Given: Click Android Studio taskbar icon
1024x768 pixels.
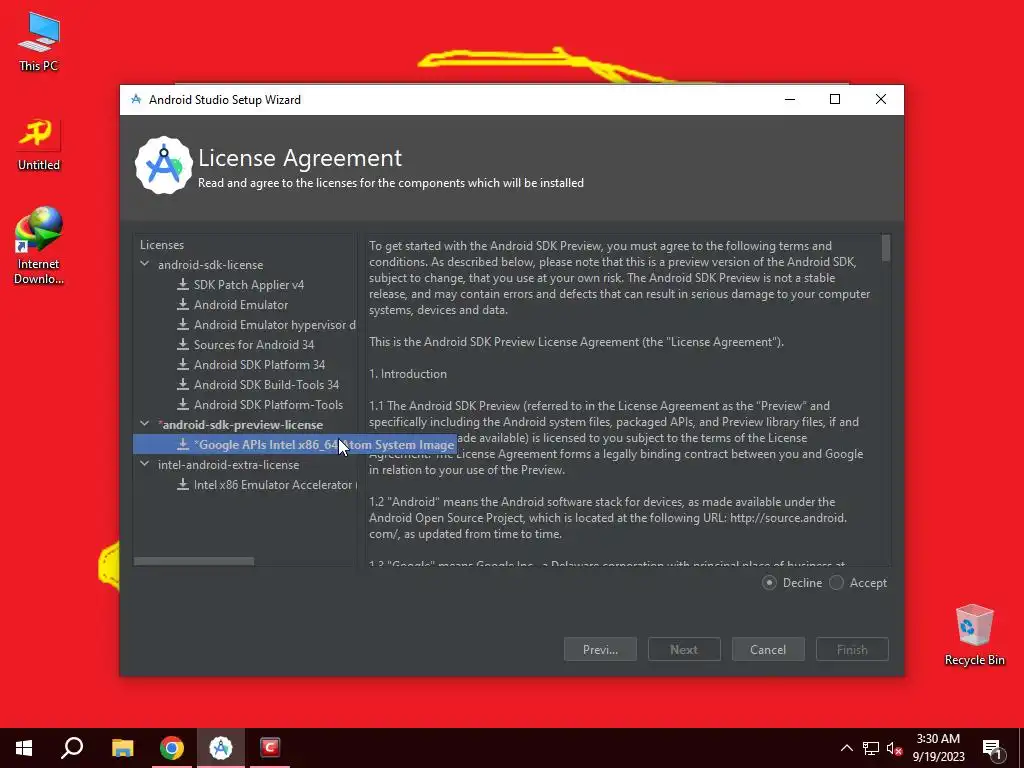Looking at the screenshot, I should [x=221, y=748].
